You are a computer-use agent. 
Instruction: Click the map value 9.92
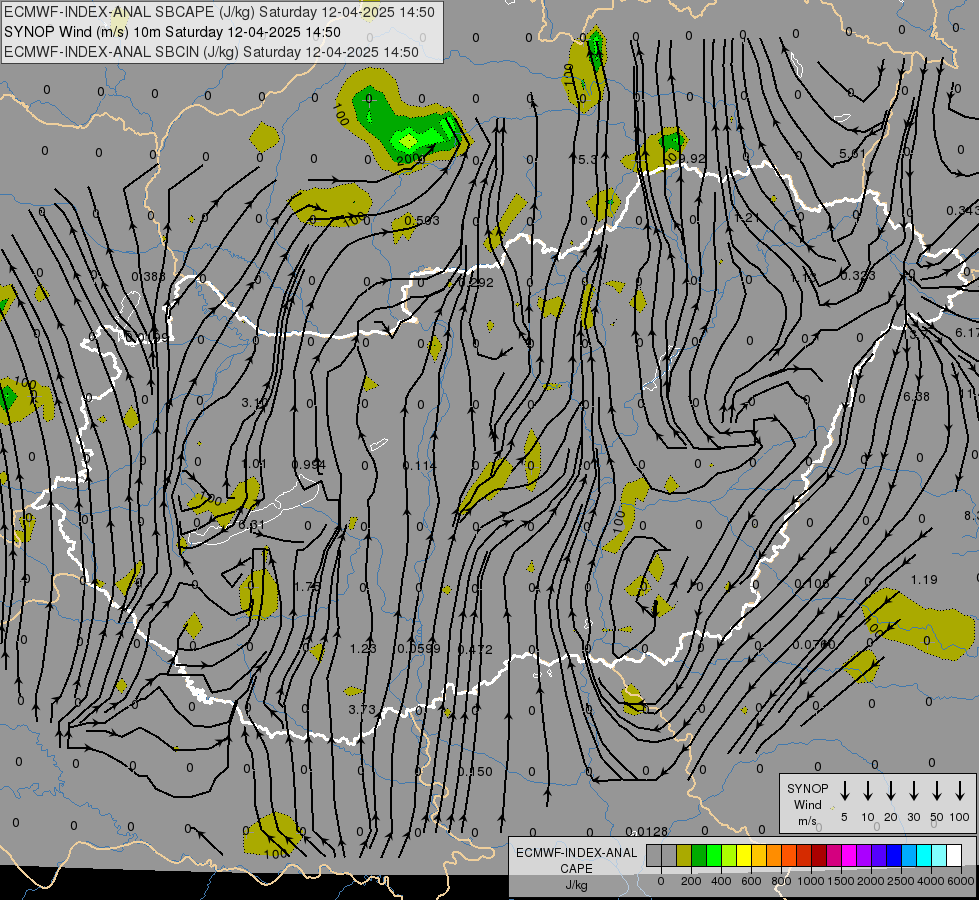point(692,159)
